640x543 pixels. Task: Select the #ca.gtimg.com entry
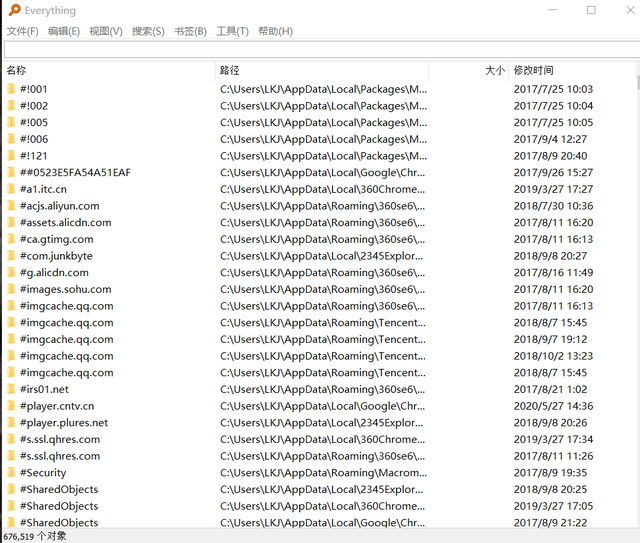pyautogui.click(x=57, y=240)
